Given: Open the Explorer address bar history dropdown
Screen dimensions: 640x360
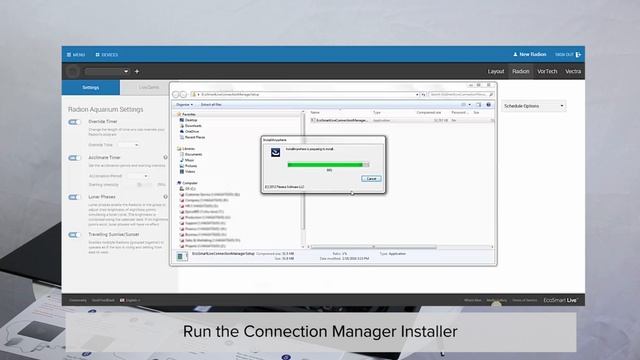Looking at the screenshot, I should pos(417,94).
